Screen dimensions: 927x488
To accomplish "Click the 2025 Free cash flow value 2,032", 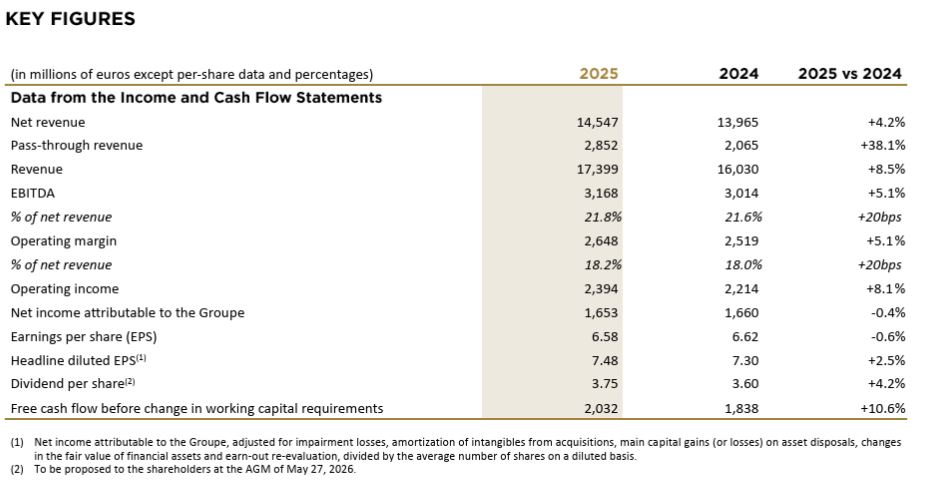I will point(602,408).
